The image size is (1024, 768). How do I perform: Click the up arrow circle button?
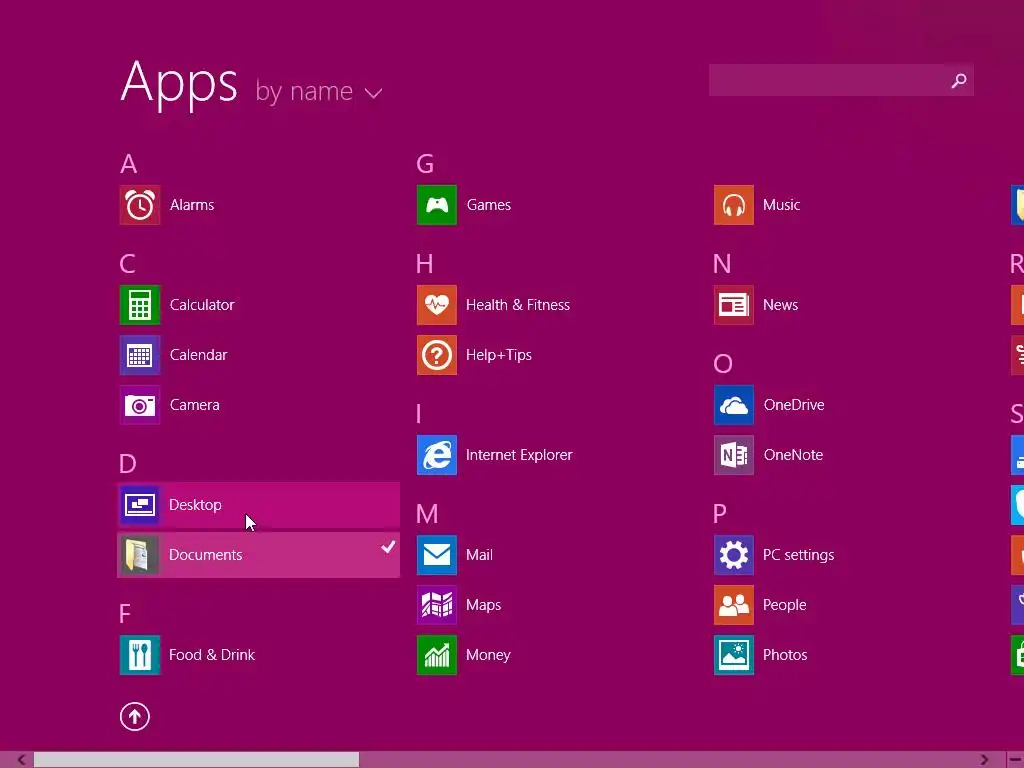point(135,716)
